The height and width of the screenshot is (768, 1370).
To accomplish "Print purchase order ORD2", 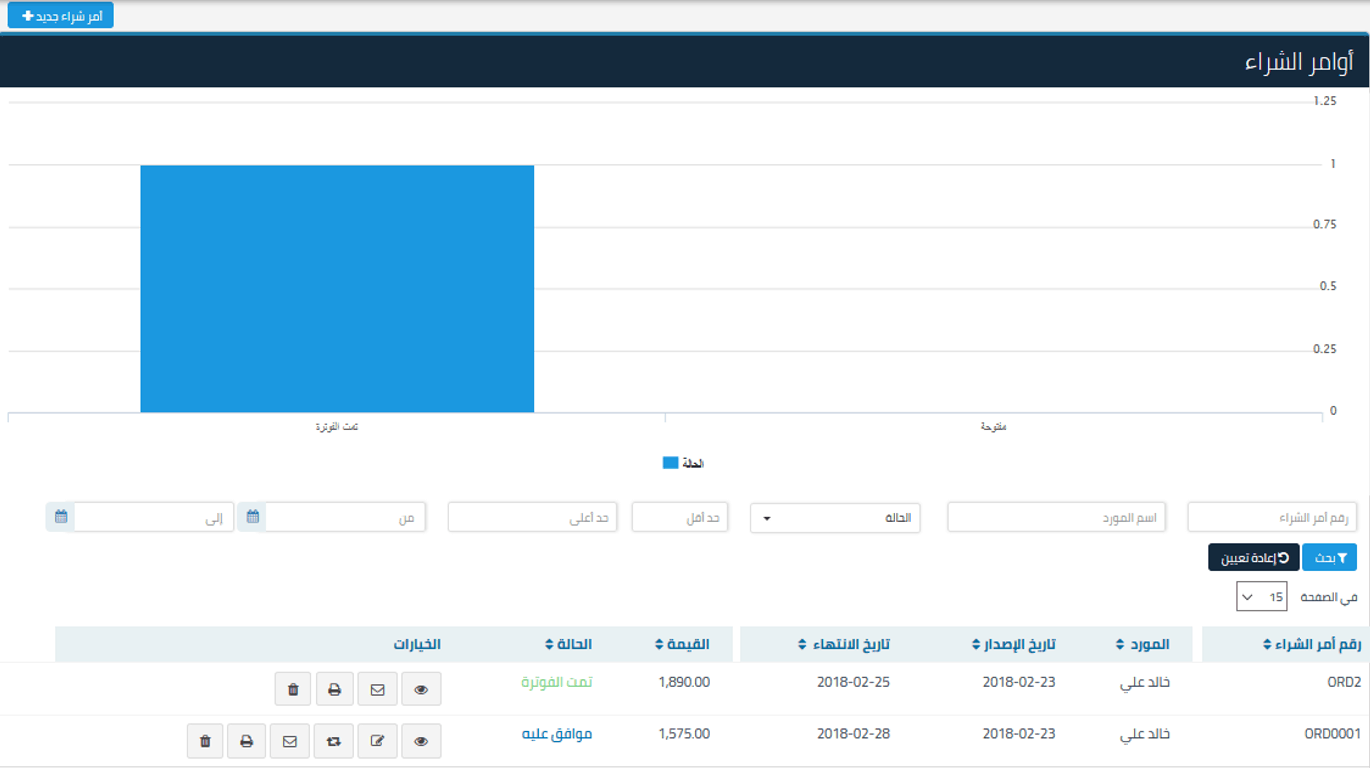I will click(335, 689).
